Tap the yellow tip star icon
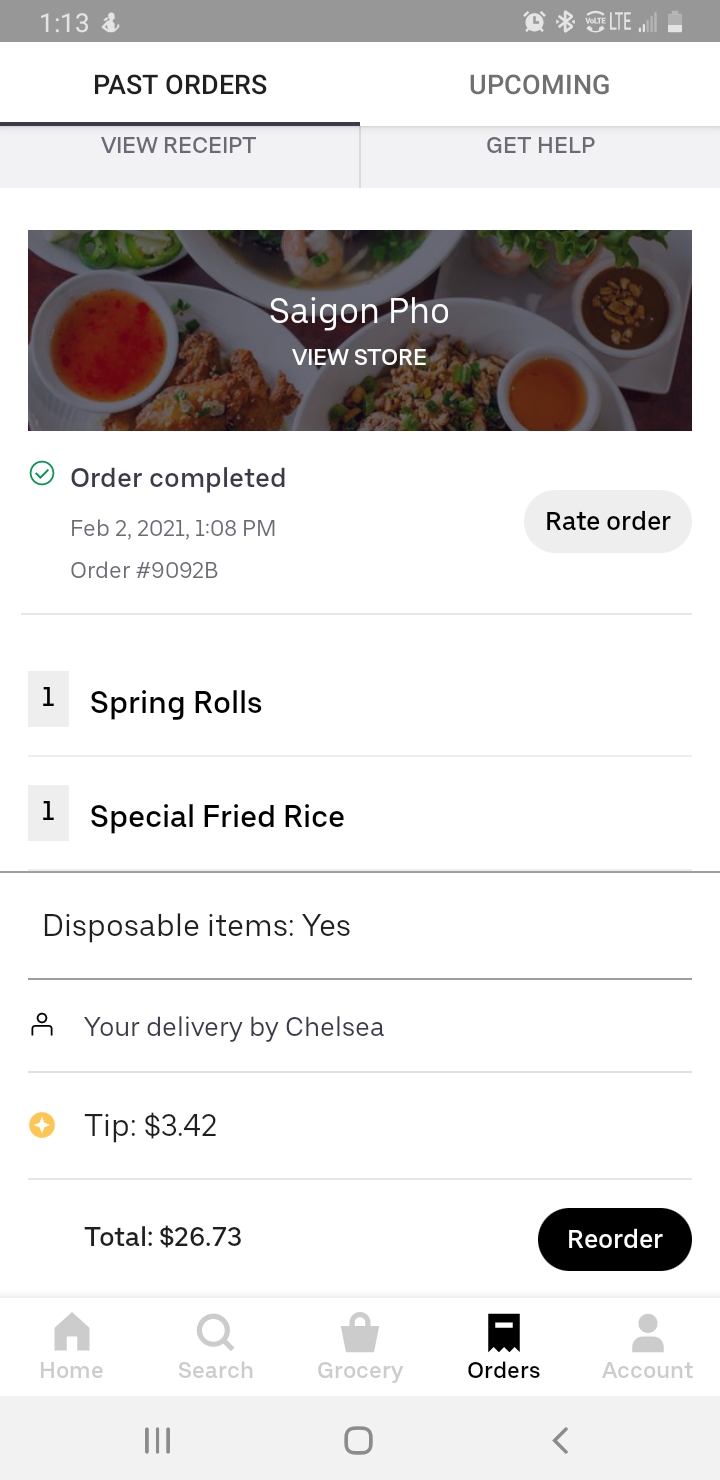Viewport: 720px width, 1480px height. (x=42, y=1126)
